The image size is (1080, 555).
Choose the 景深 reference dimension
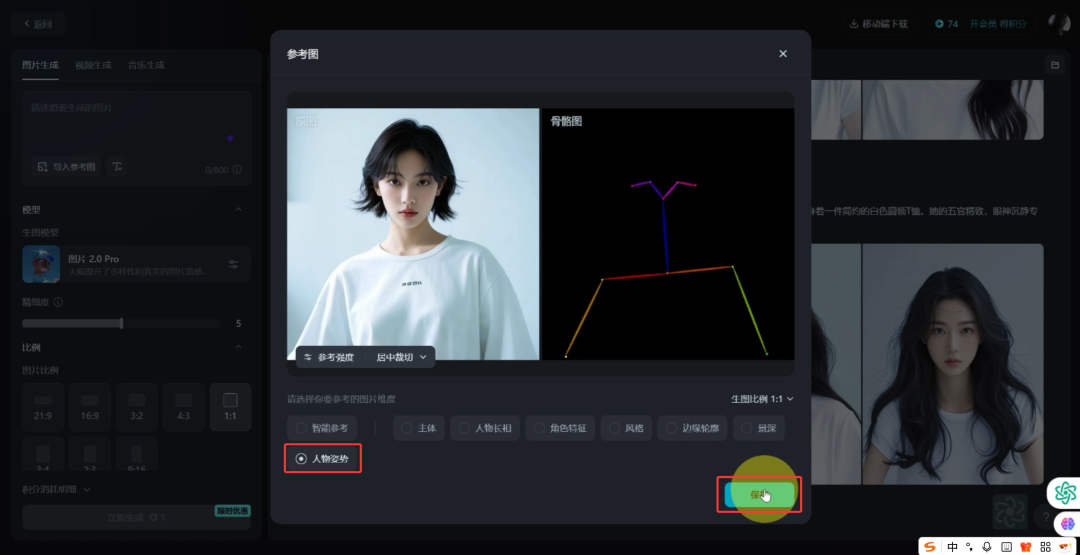tap(758, 428)
